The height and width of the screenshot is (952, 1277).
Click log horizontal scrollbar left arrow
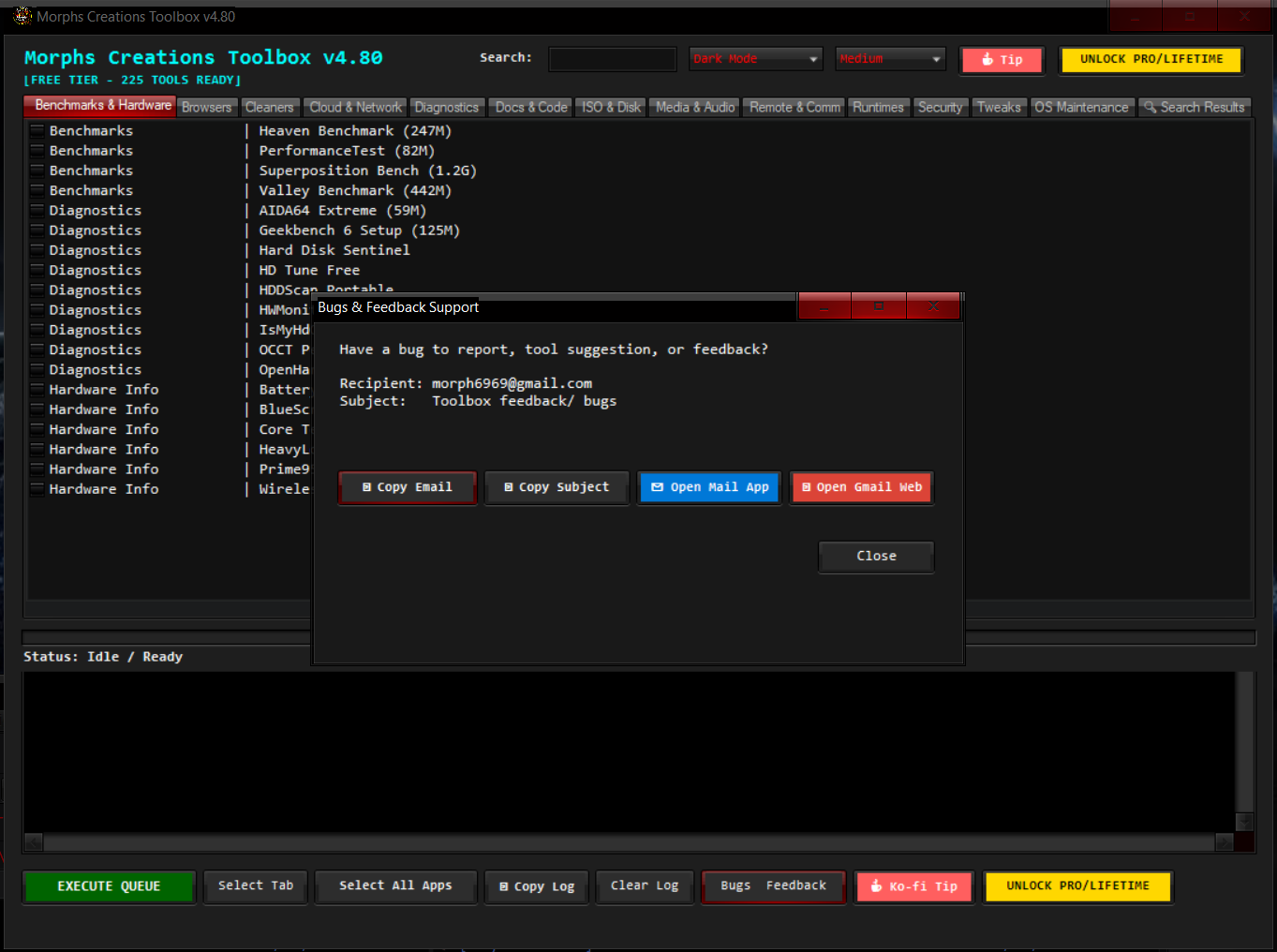pyautogui.click(x=34, y=841)
